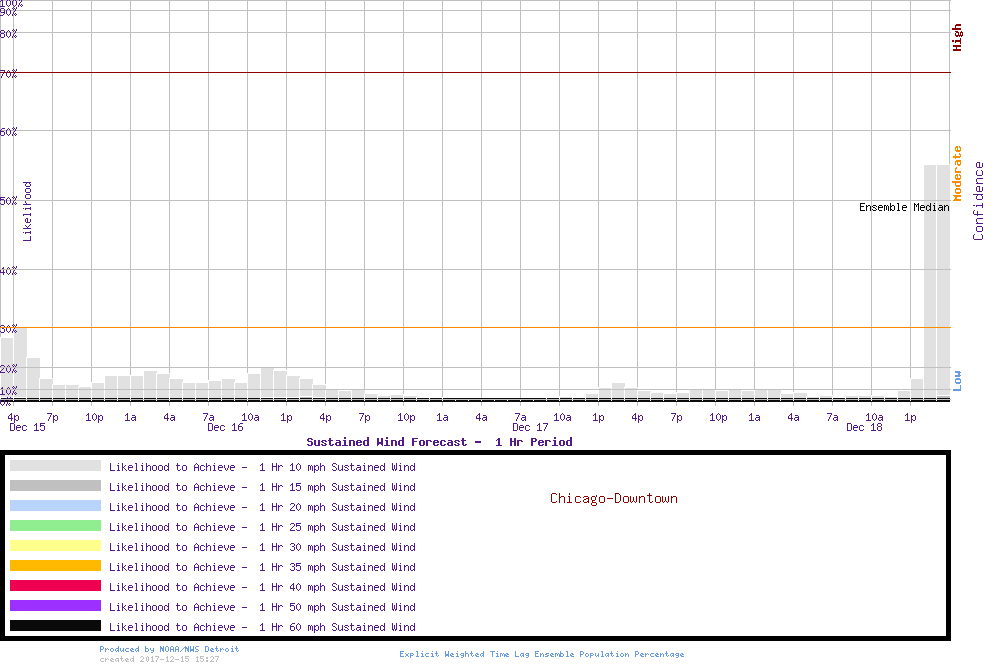1000x670 pixels.
Task: Select the Low confidence label
Action: click(x=957, y=380)
